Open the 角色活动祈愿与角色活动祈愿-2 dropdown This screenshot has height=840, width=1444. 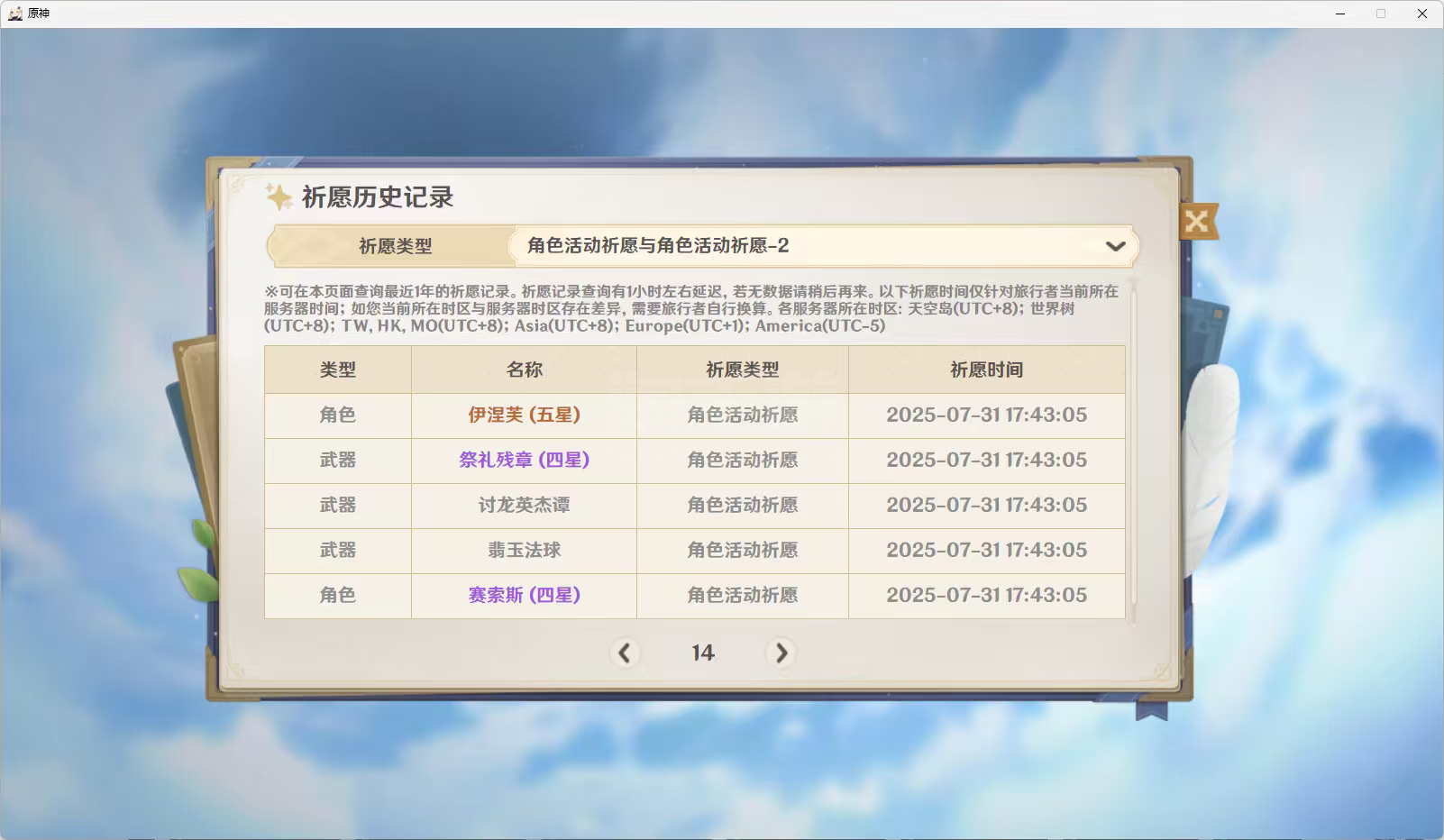811,246
